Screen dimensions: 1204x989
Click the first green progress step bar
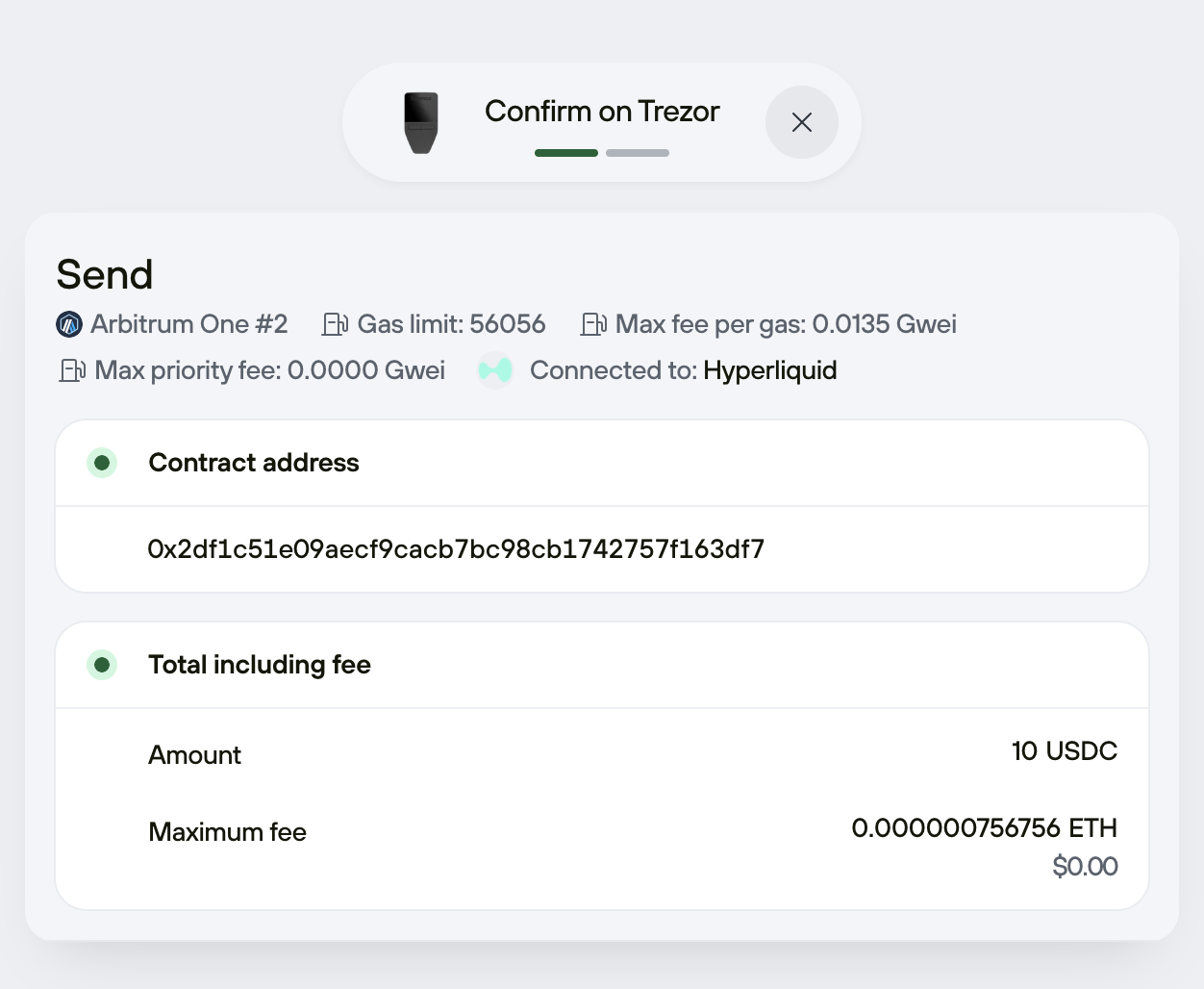pyautogui.click(x=566, y=153)
